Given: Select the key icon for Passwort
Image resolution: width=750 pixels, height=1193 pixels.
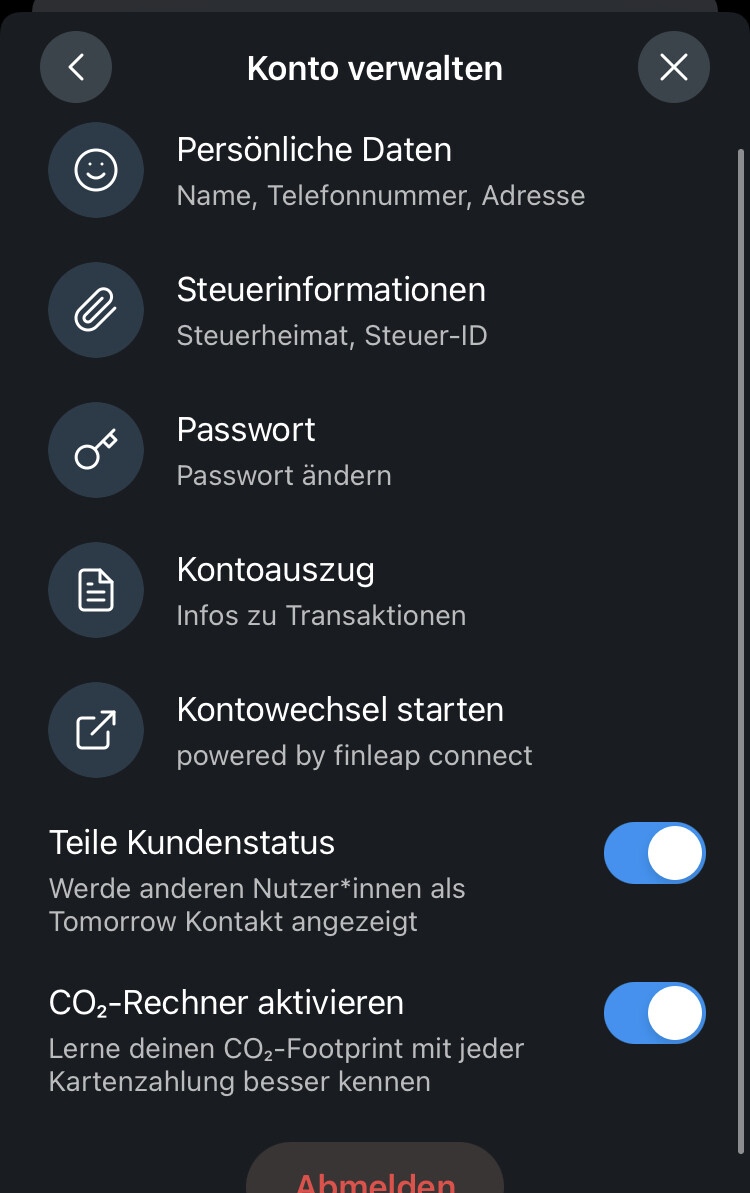Looking at the screenshot, I should (x=96, y=450).
